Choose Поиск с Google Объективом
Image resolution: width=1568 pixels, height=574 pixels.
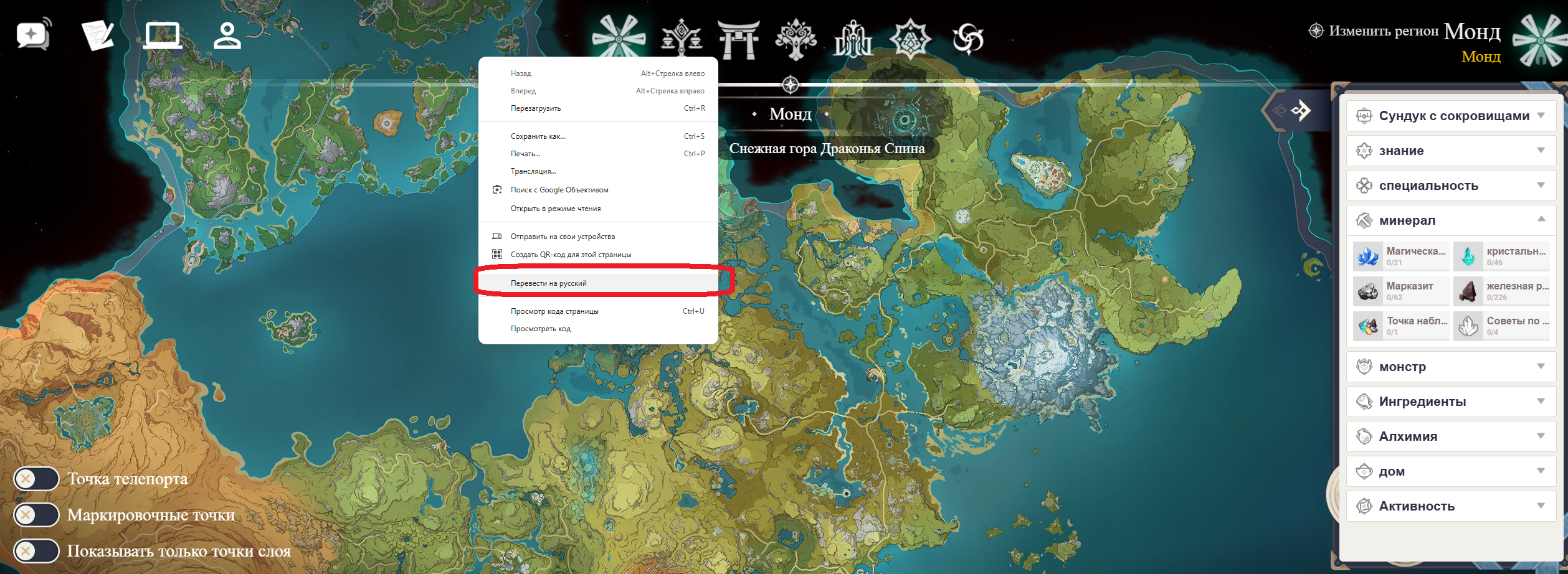pos(598,190)
